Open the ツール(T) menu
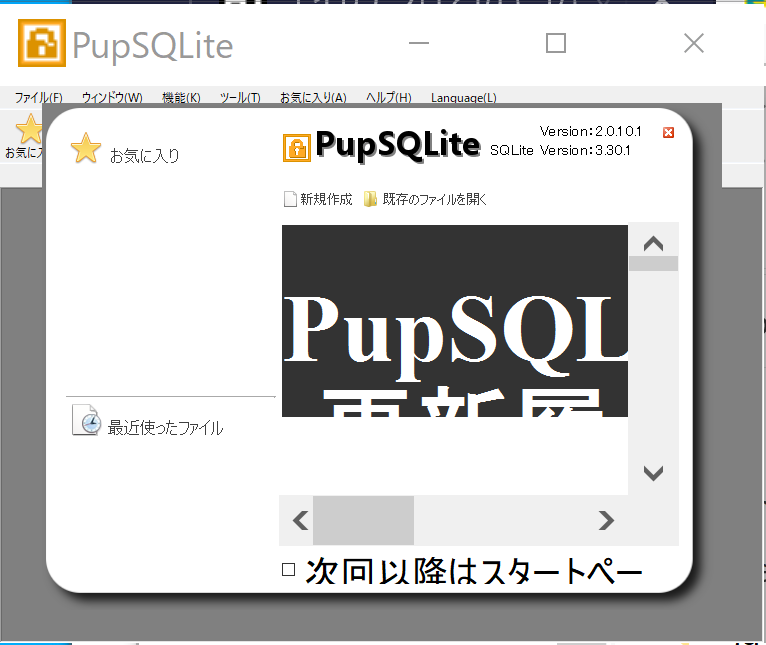Viewport: 766px width, 645px height. 240,98
